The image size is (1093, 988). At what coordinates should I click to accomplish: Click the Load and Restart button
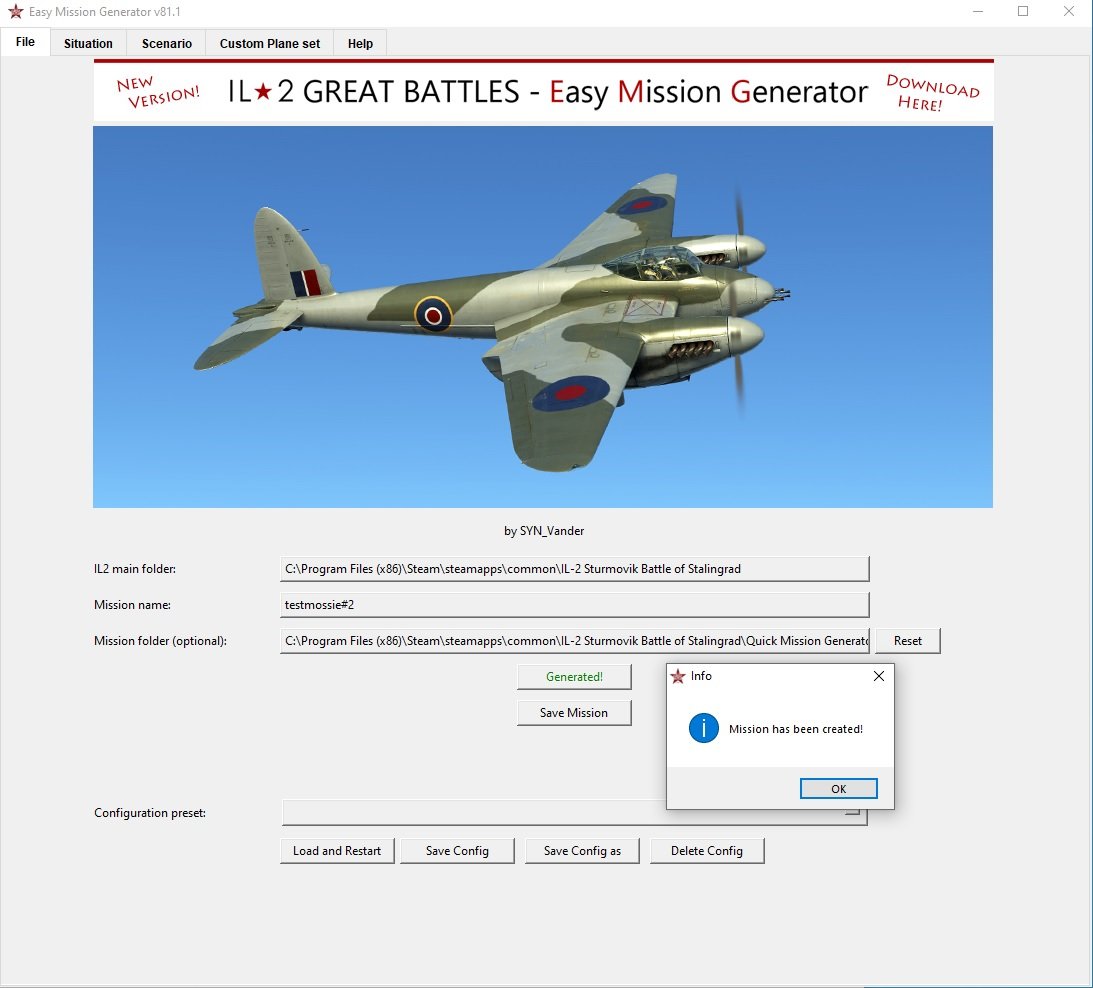click(337, 851)
